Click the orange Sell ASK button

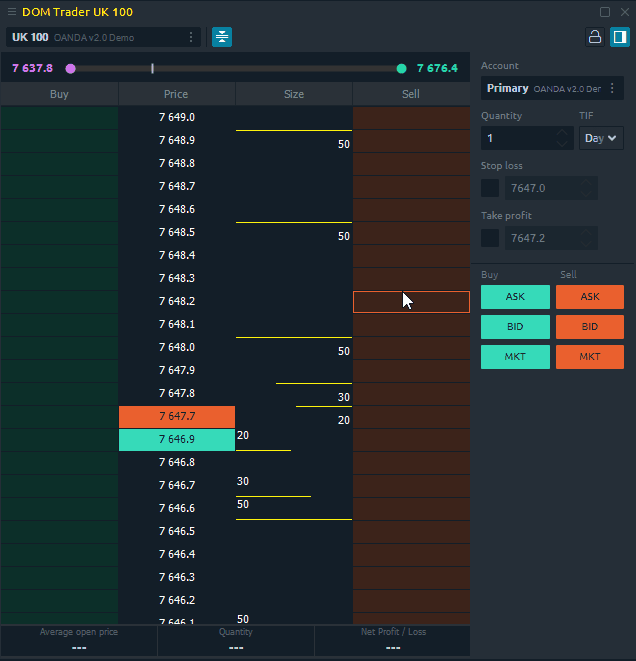589,297
